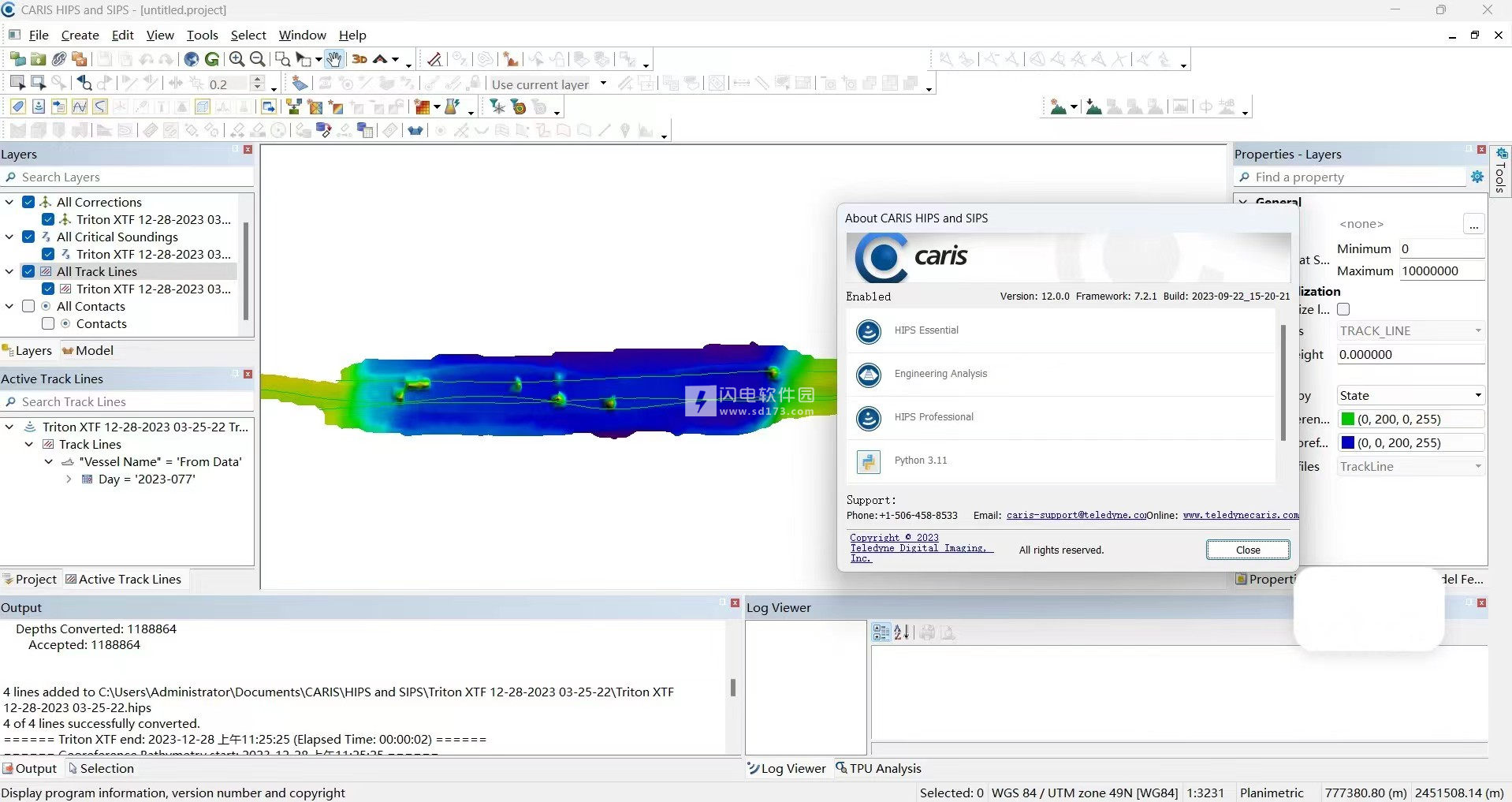
Task: Expand the Day = '2023-077' node
Action: click(x=69, y=479)
